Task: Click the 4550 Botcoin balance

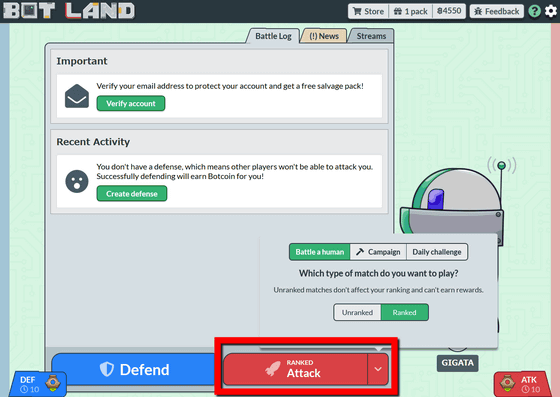Action: (x=449, y=11)
